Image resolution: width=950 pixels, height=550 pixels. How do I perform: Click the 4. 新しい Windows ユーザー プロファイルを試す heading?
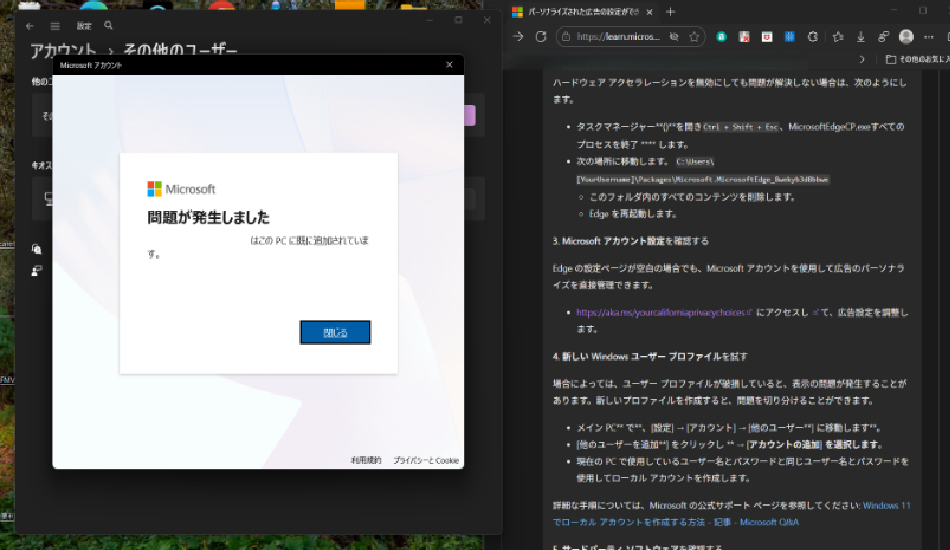tap(649, 357)
